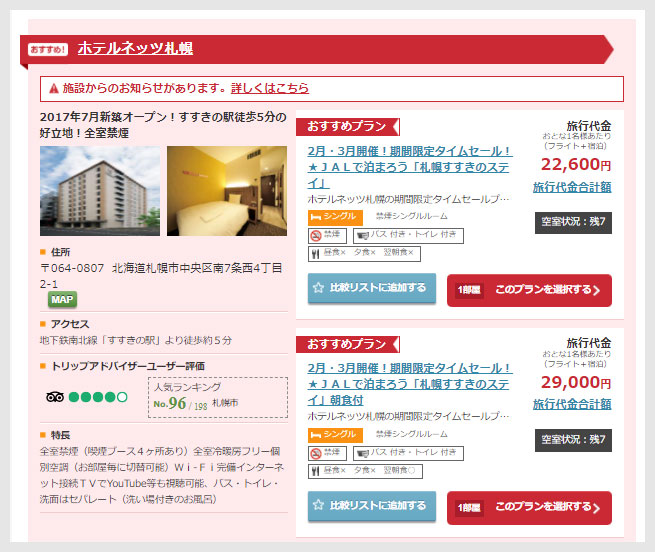The height and width of the screenshot is (552, 655).
Task: Click the meal fork-knife icon in second plan
Action: coord(315,471)
